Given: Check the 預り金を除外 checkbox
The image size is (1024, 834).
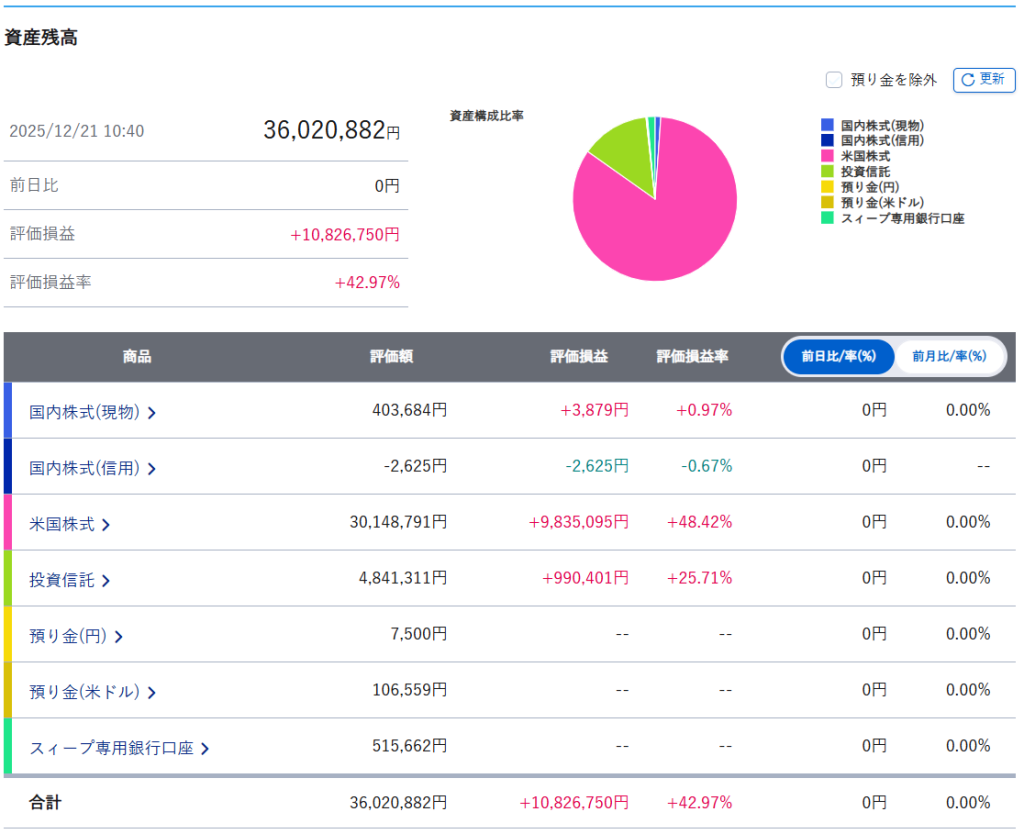Looking at the screenshot, I should [x=833, y=80].
